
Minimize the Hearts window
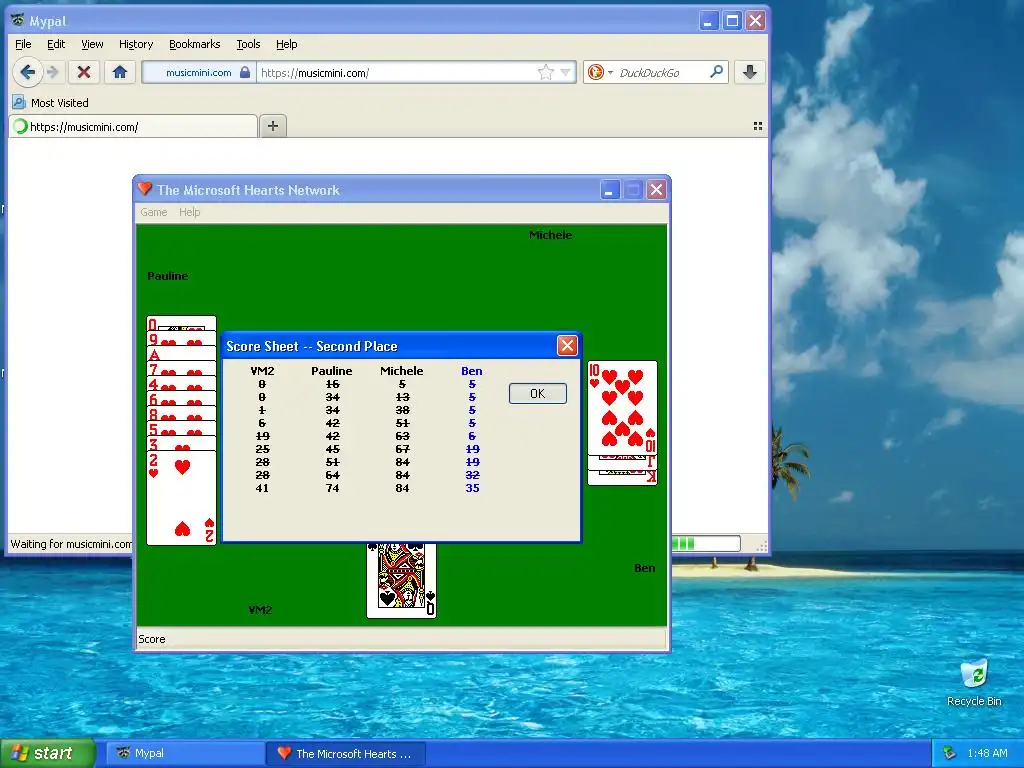609,190
